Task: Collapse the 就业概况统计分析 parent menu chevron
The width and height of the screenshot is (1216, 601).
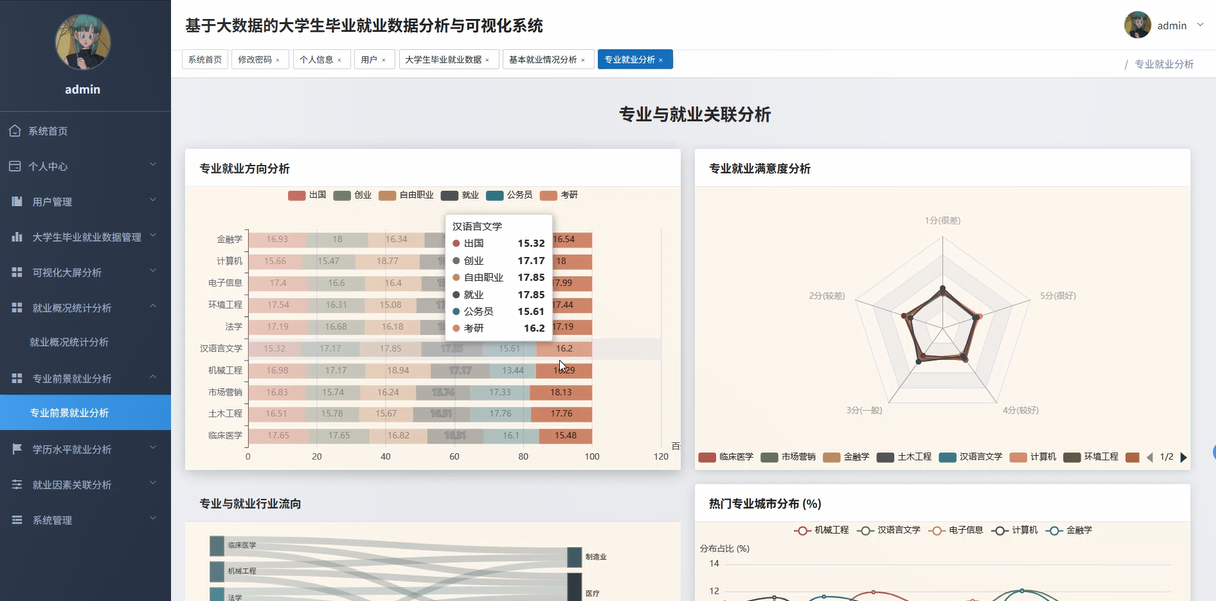Action: [153, 307]
